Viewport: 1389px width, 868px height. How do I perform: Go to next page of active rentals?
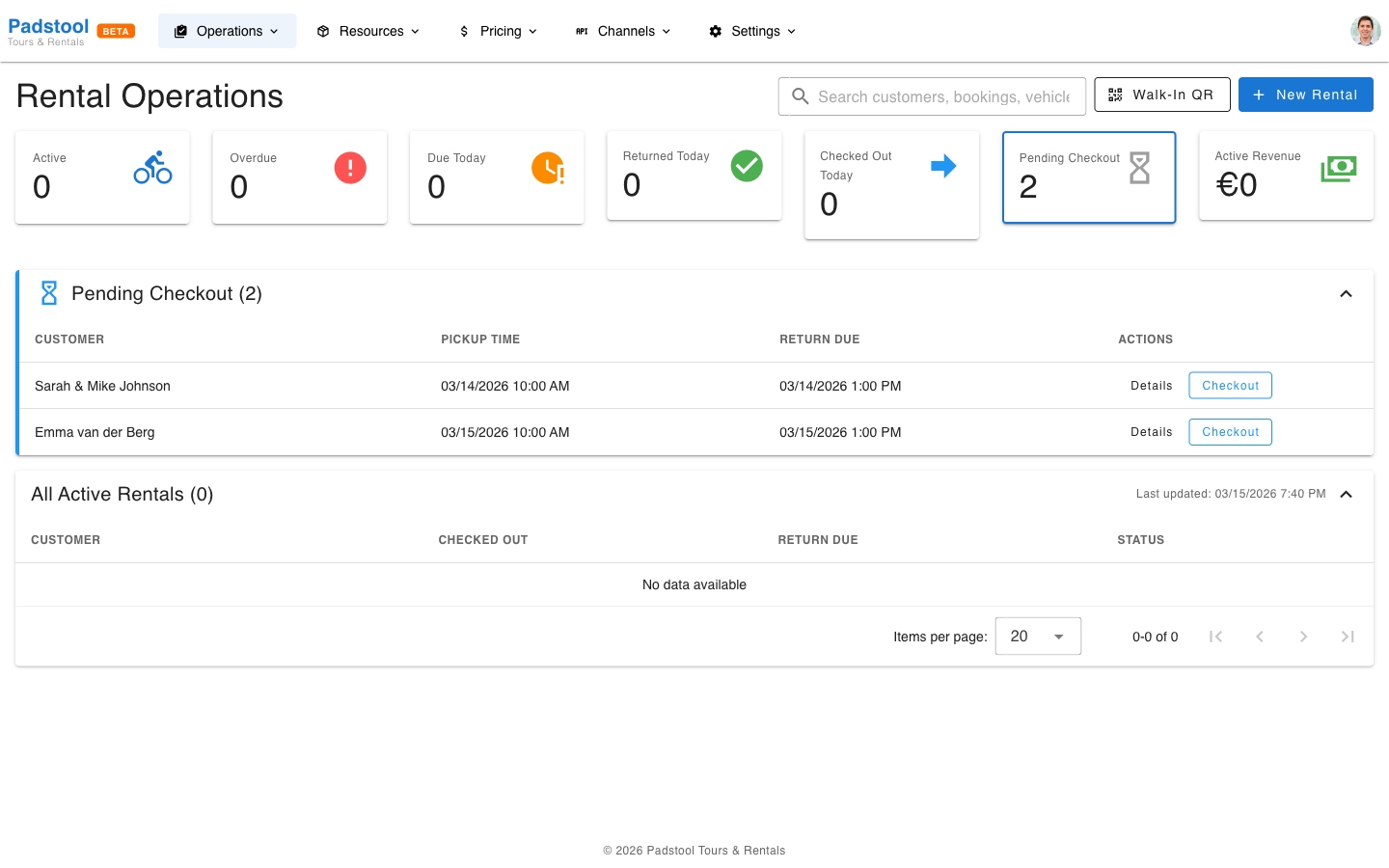coord(1303,637)
